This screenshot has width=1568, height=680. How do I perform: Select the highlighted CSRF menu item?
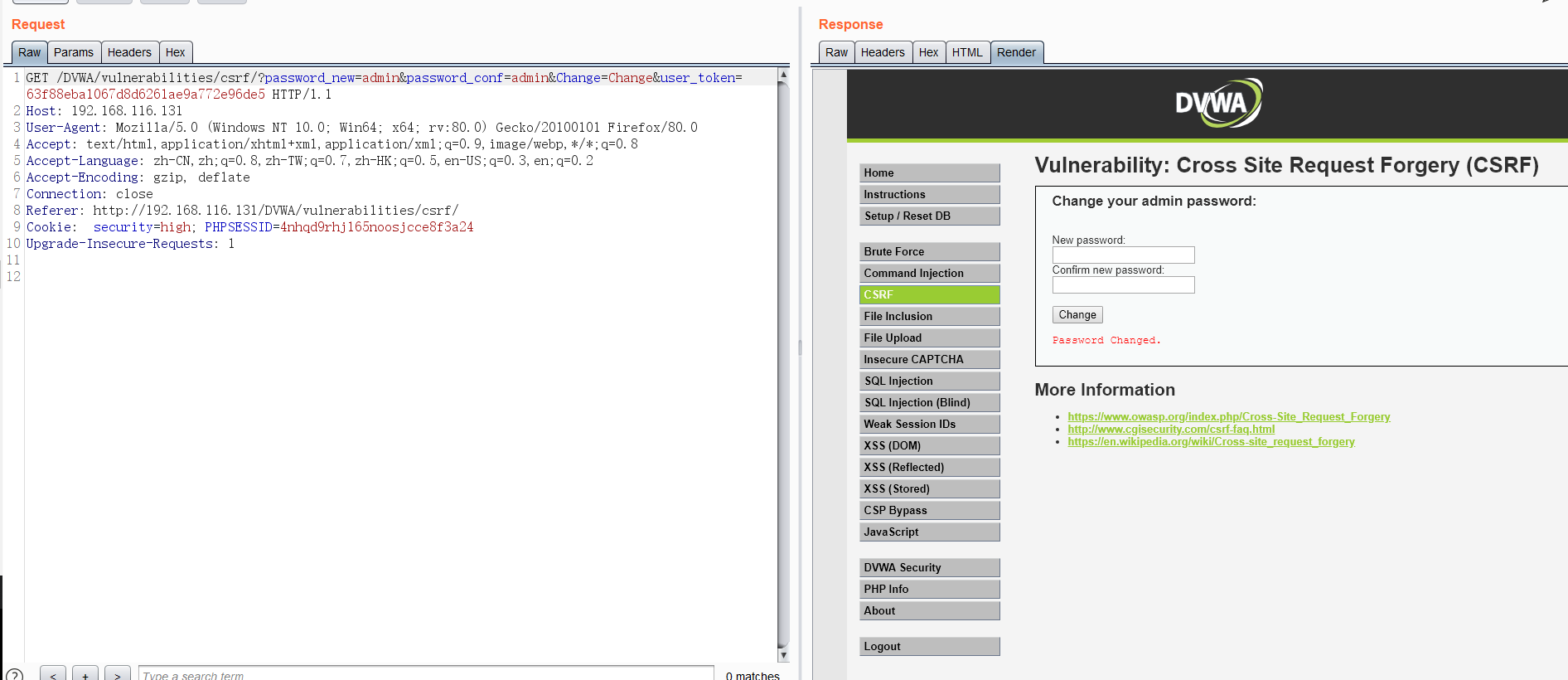pyautogui.click(x=929, y=294)
